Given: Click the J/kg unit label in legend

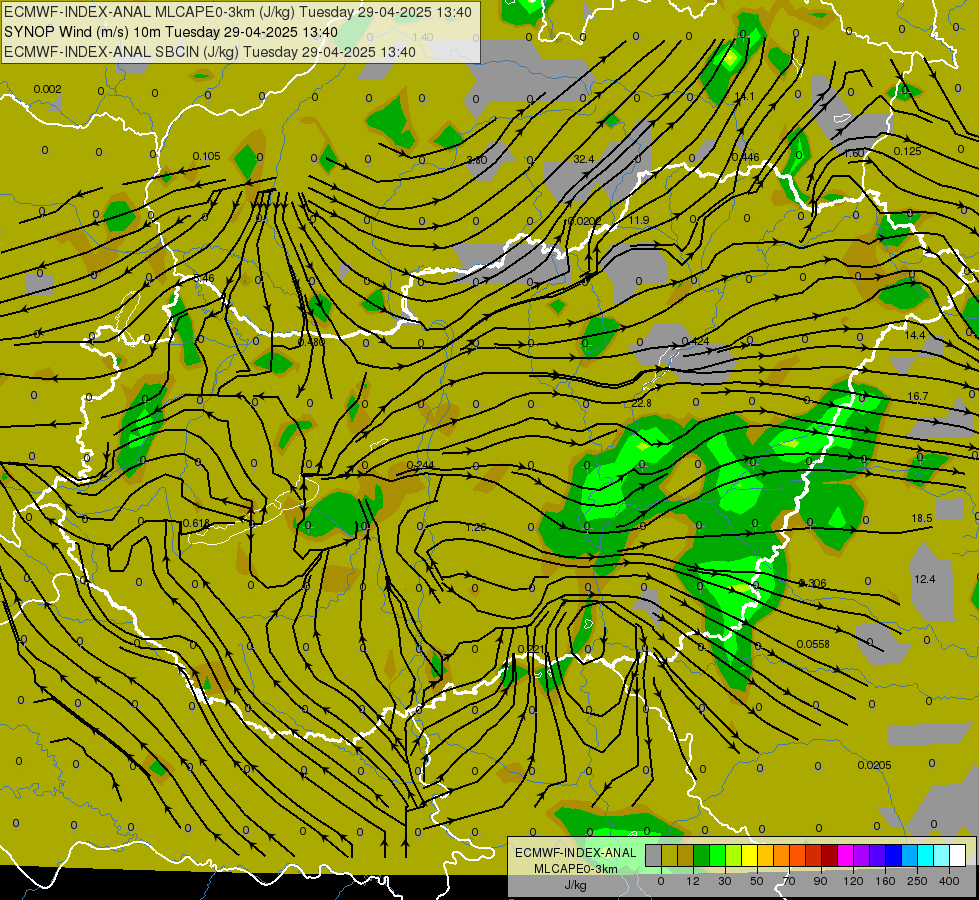Looking at the screenshot, I should point(576,885).
